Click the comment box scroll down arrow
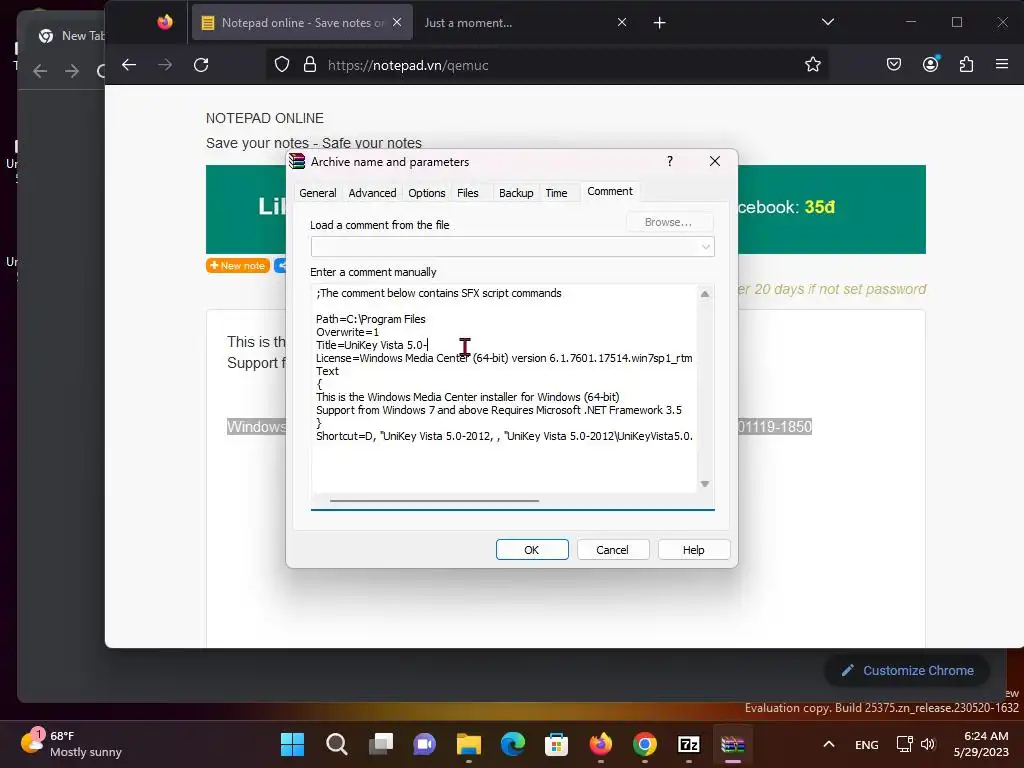This screenshot has width=1024, height=768. 705,484
